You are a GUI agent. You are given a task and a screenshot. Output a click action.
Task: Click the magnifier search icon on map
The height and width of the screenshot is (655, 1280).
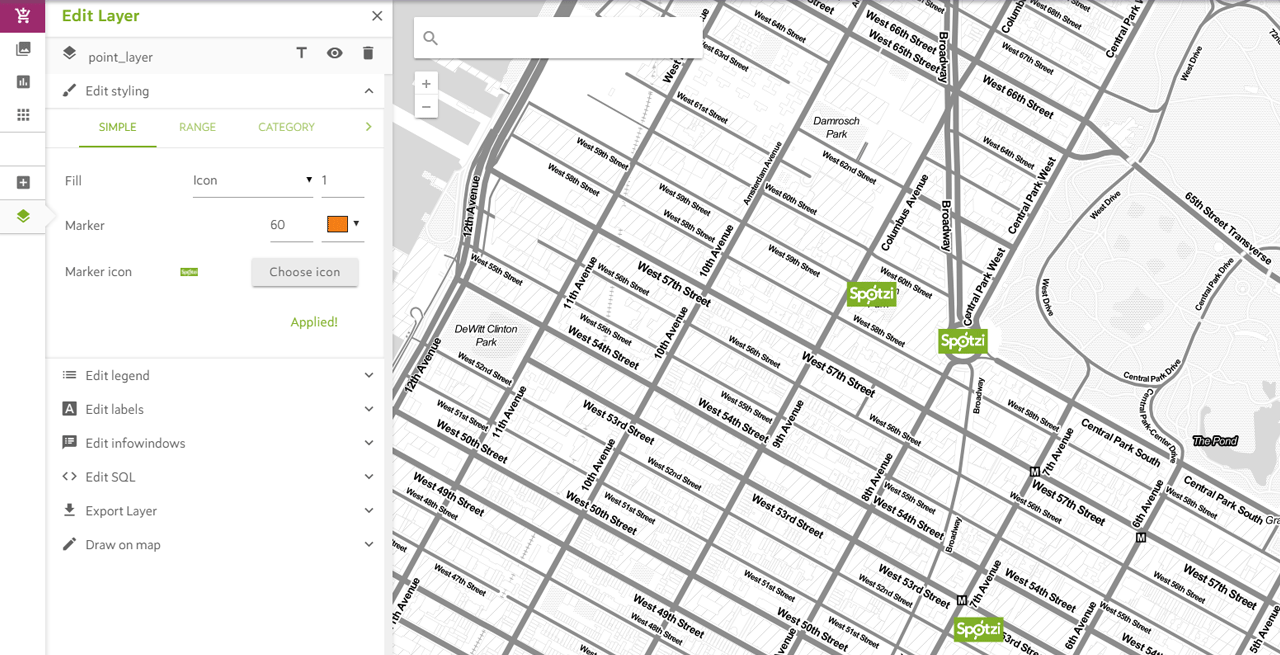coord(431,38)
